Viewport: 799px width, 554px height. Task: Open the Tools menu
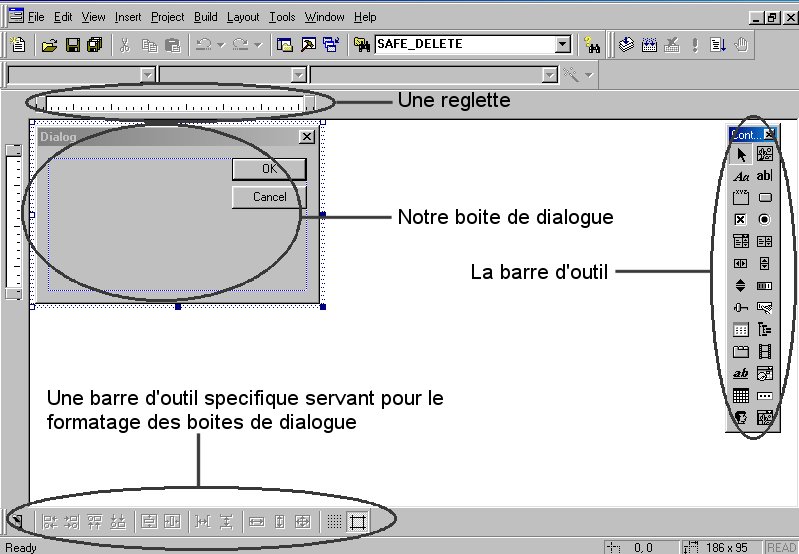coord(282,17)
